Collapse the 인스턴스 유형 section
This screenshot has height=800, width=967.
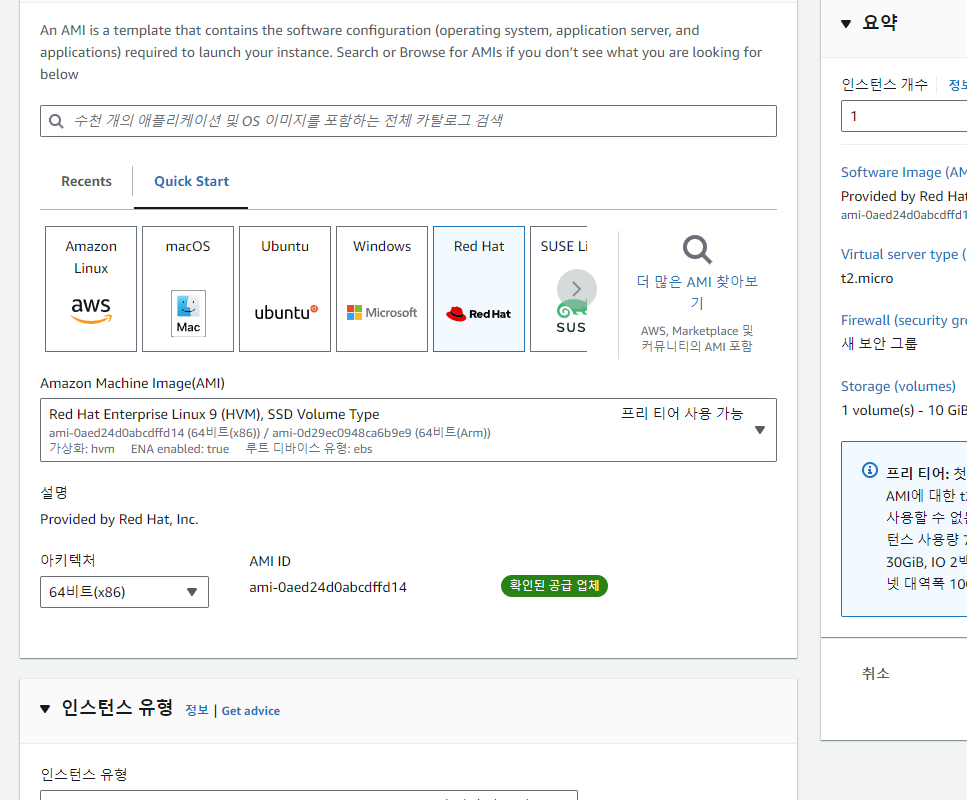coord(45,709)
